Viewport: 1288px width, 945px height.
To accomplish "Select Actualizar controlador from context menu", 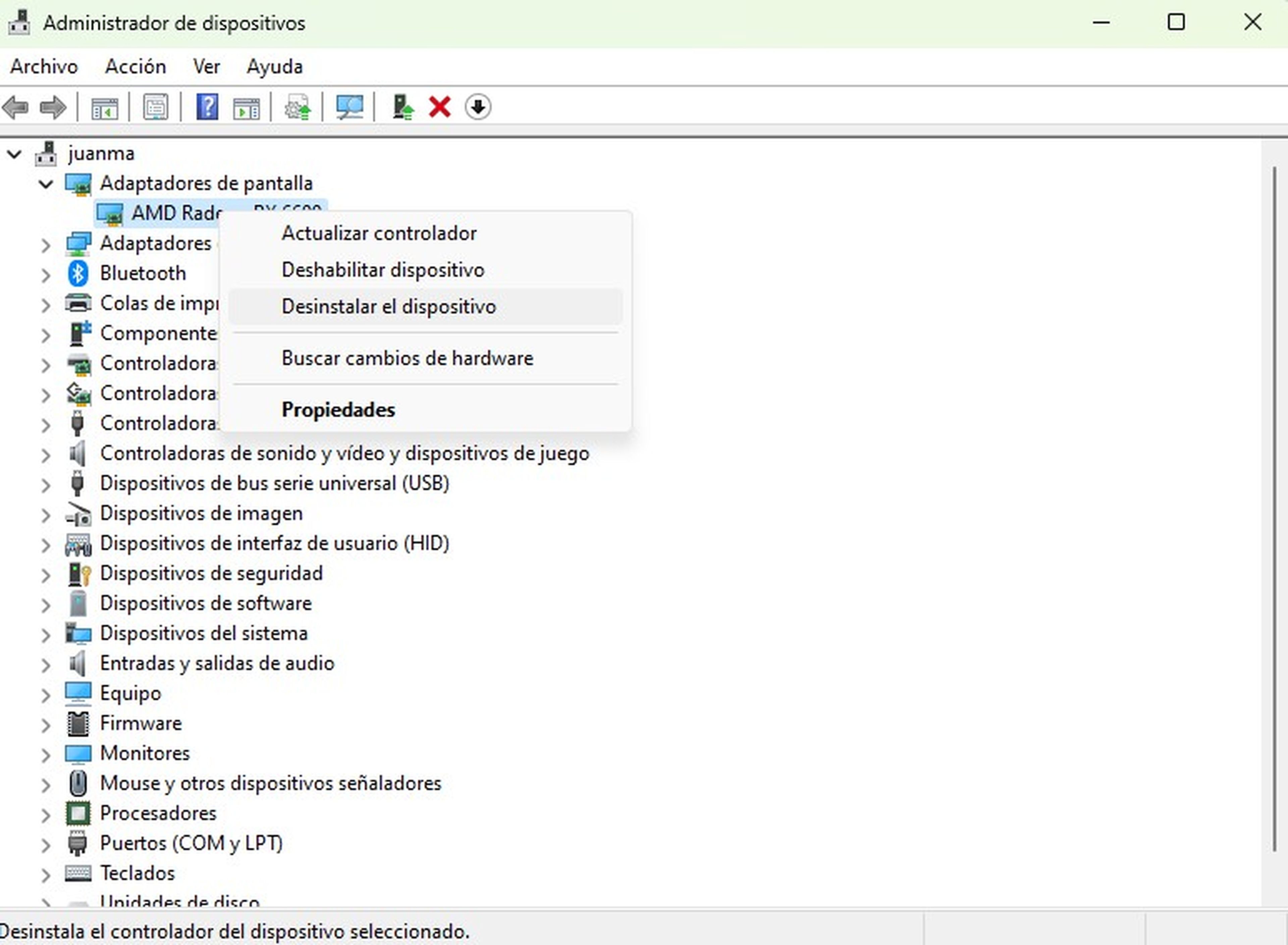I will click(379, 232).
